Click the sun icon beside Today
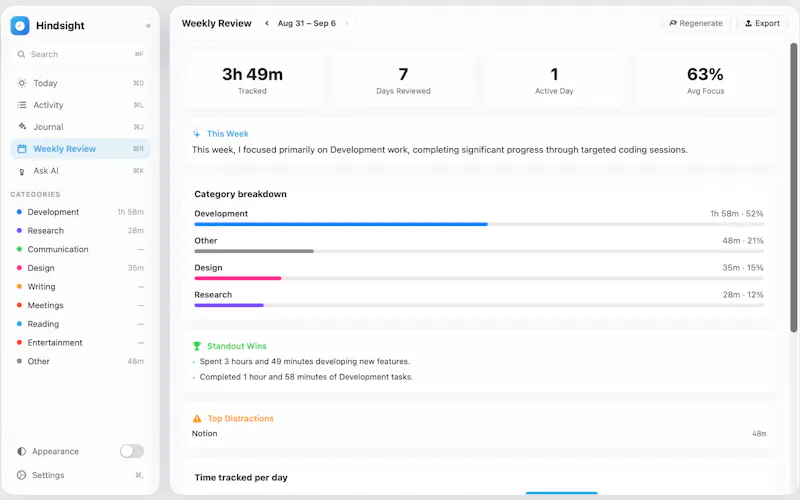The width and height of the screenshot is (800, 500). (21, 83)
